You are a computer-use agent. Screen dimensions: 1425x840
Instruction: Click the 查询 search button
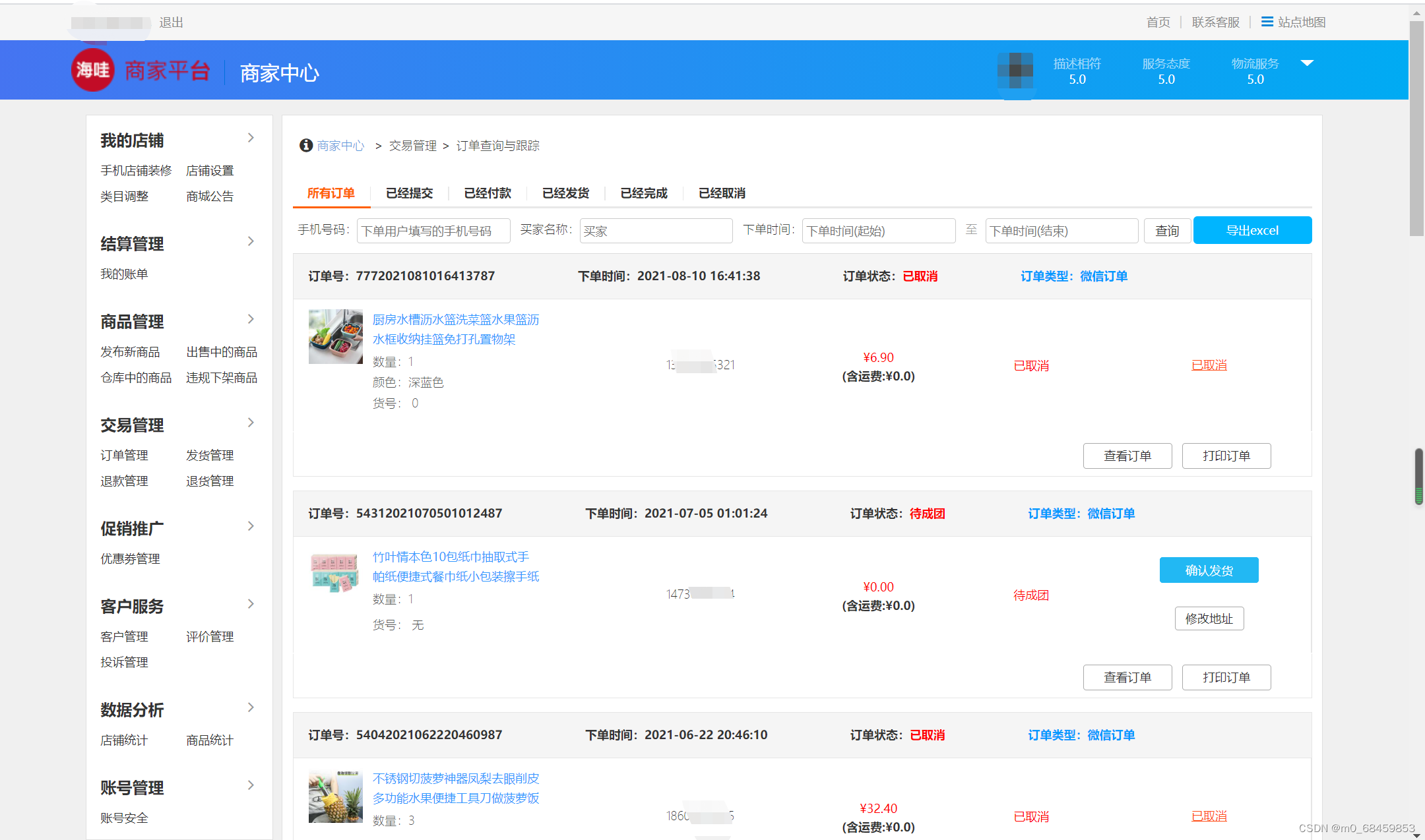1166,230
